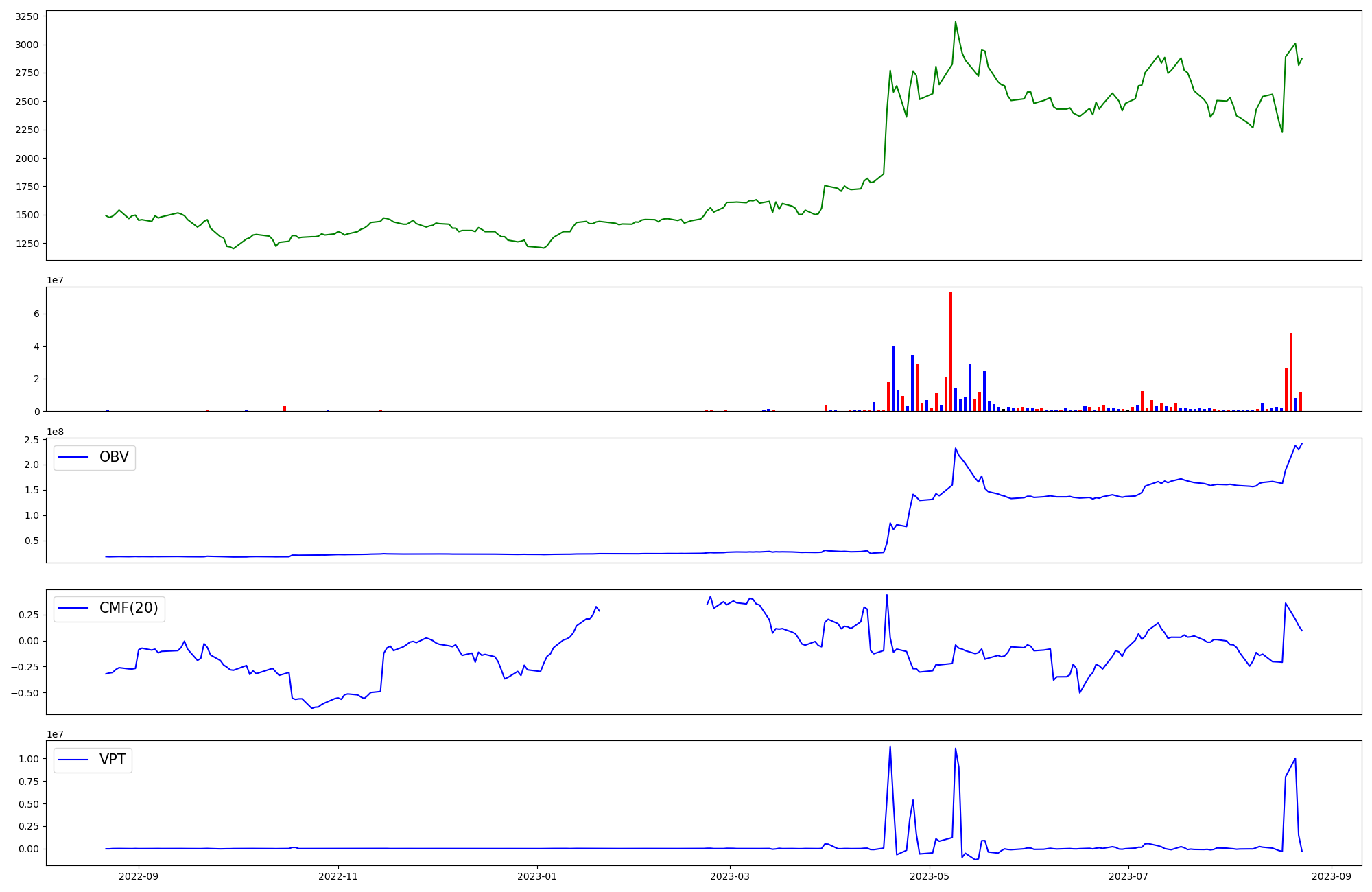The image size is (1372, 892).
Task: Click the 1250 price axis tick label
Action: tap(28, 244)
